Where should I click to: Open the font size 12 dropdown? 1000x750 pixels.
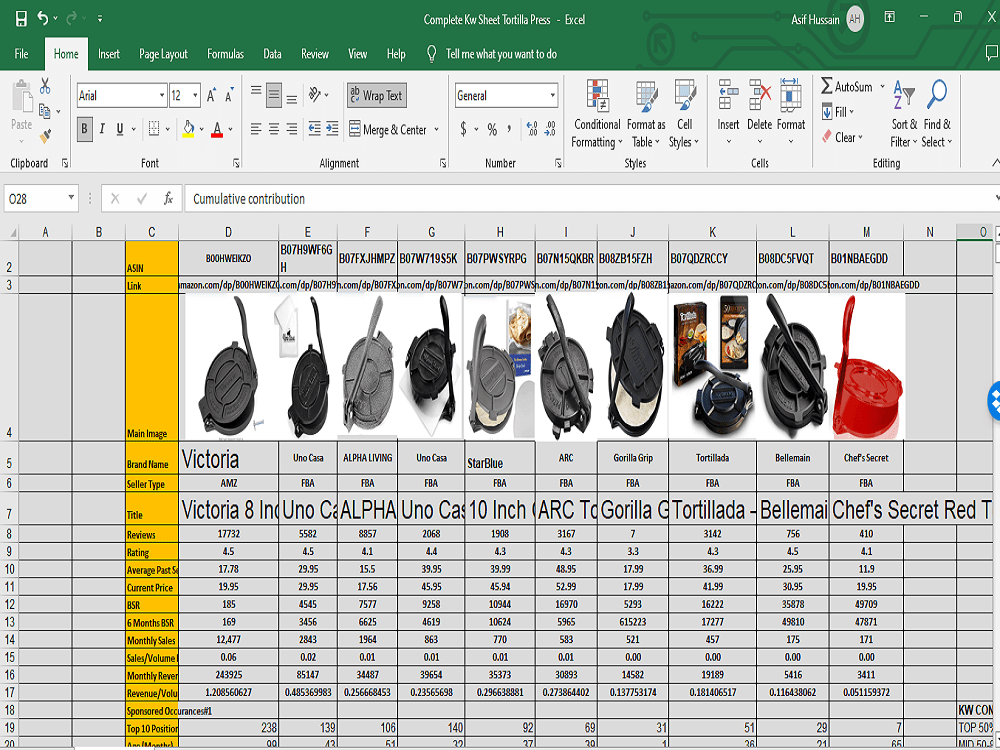tap(195, 96)
